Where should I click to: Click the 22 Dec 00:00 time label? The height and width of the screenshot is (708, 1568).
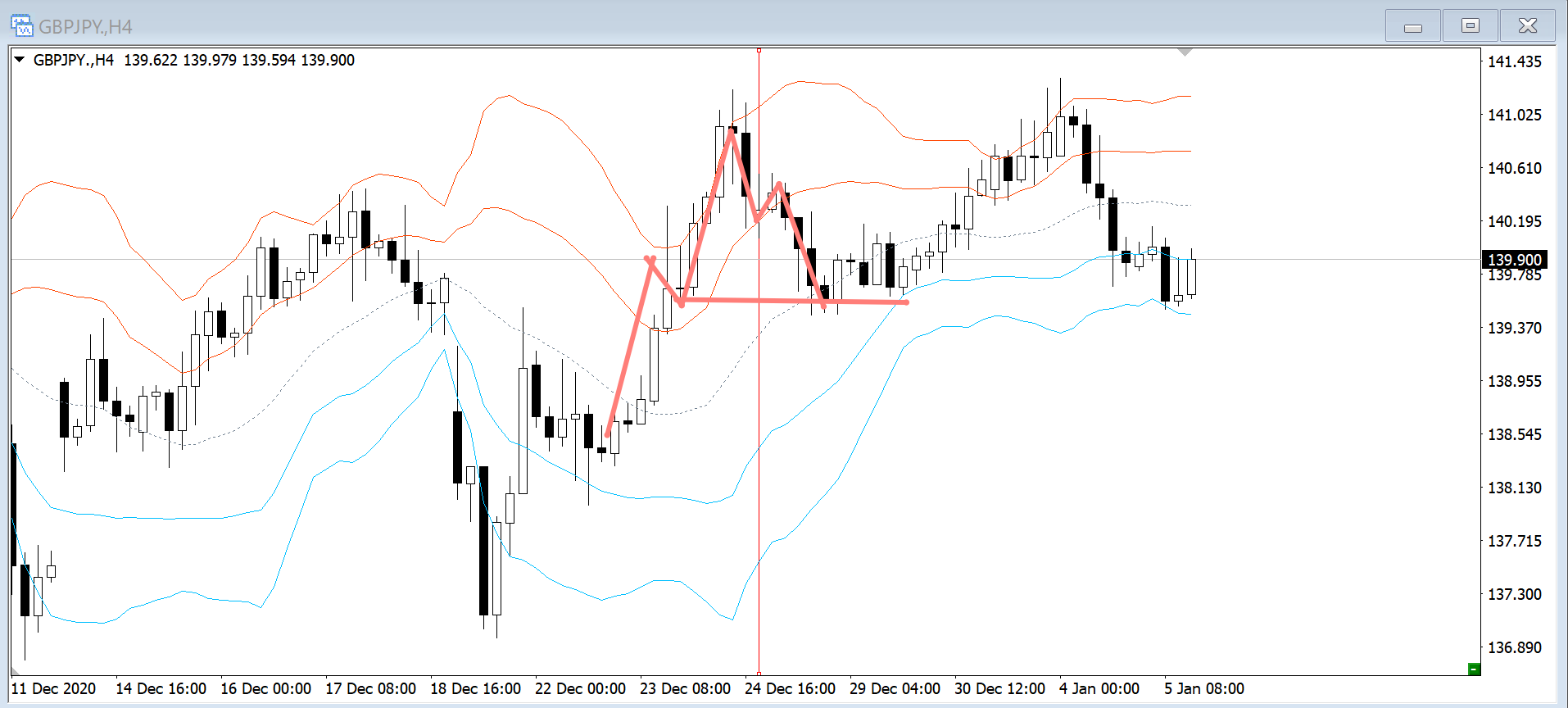coord(580,688)
